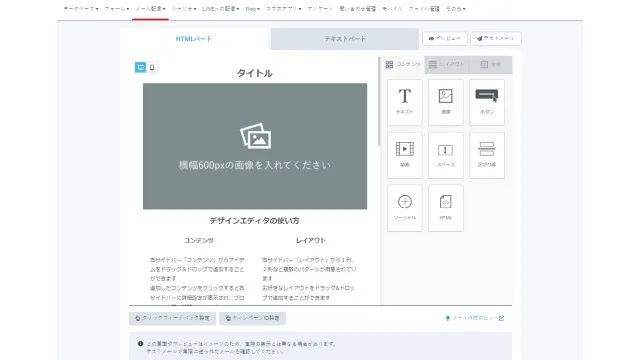
Task: Expand the データベース menu
Action: [x=81, y=9]
